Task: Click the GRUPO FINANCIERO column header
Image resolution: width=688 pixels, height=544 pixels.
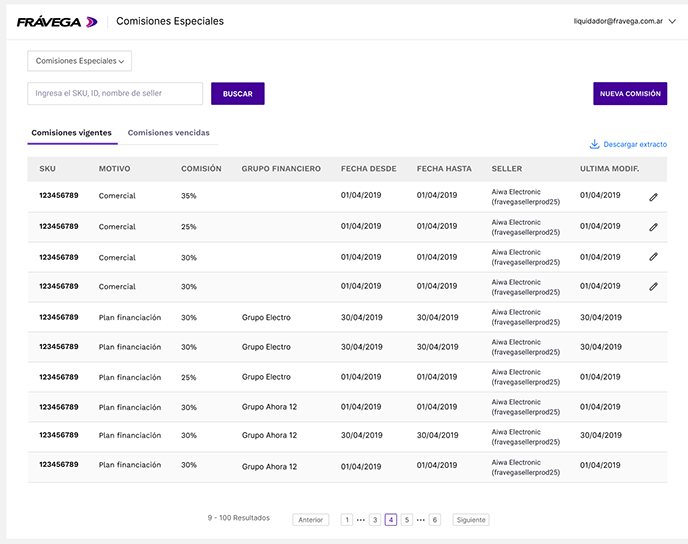Action: (281, 168)
